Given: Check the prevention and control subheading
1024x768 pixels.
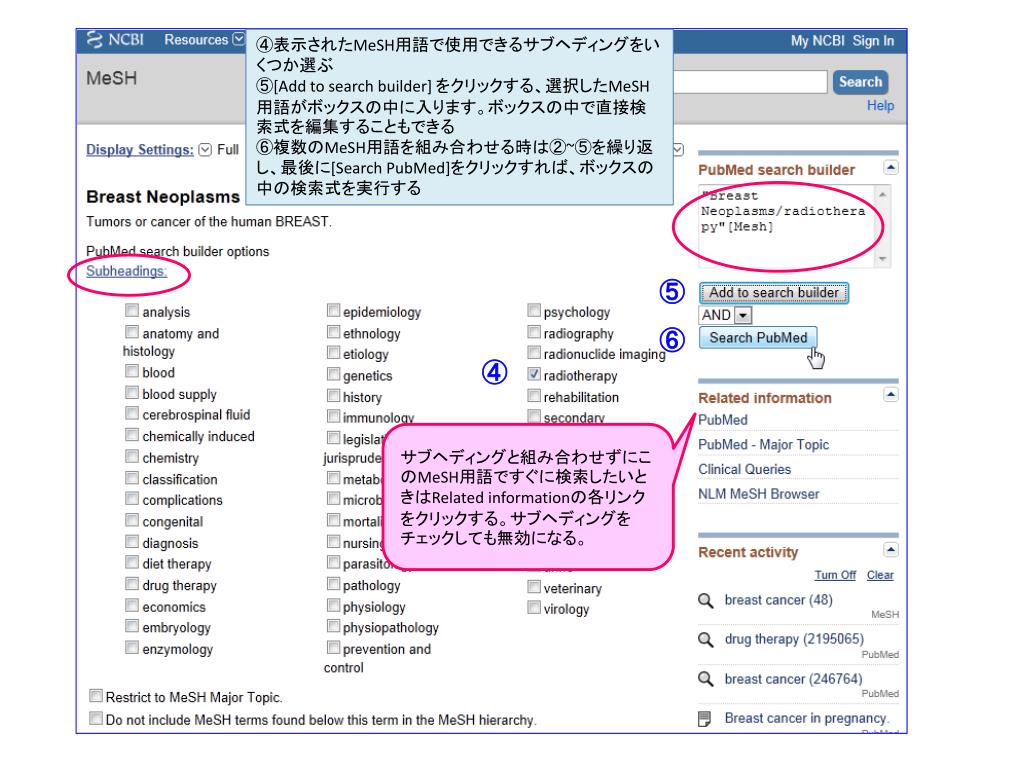Looking at the screenshot, I should 334,647.
